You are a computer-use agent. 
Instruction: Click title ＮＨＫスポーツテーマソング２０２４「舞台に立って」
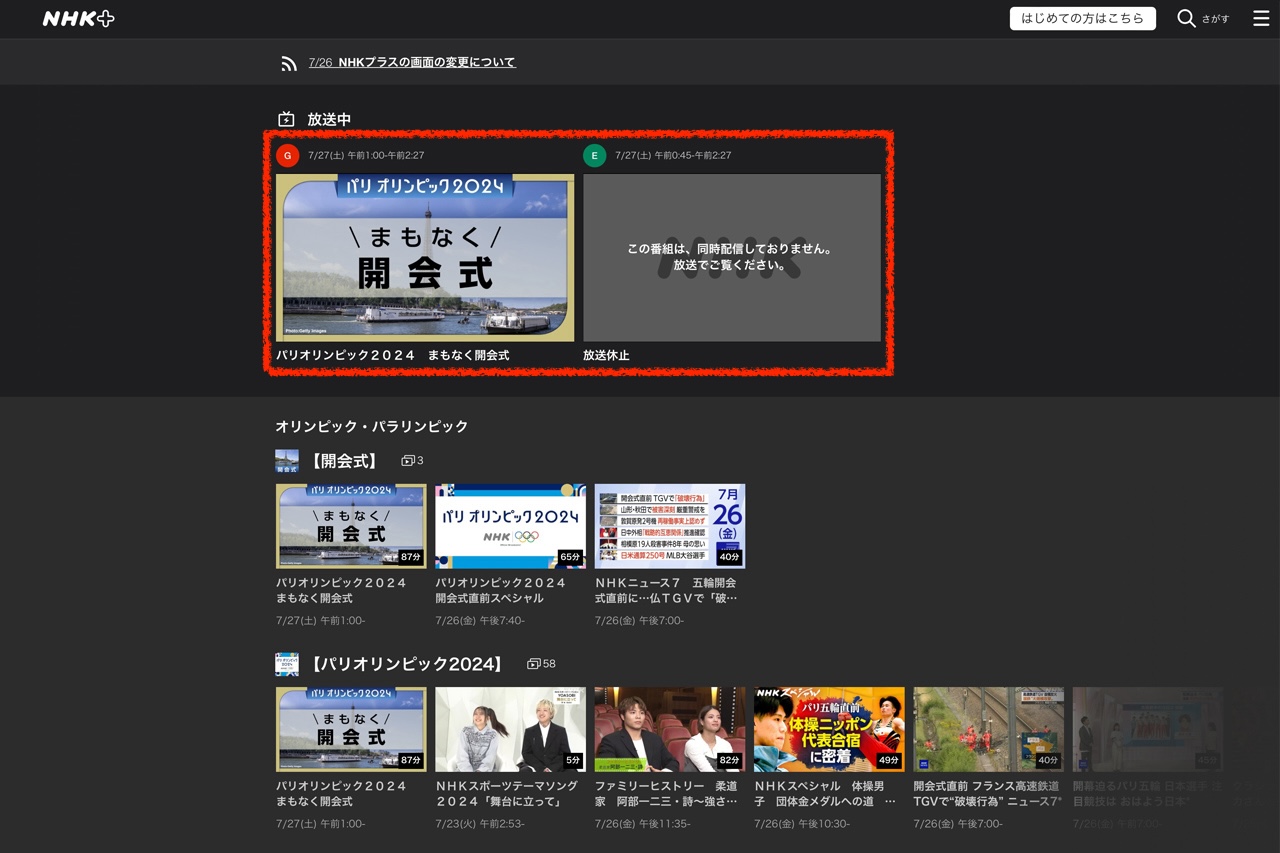pos(507,793)
